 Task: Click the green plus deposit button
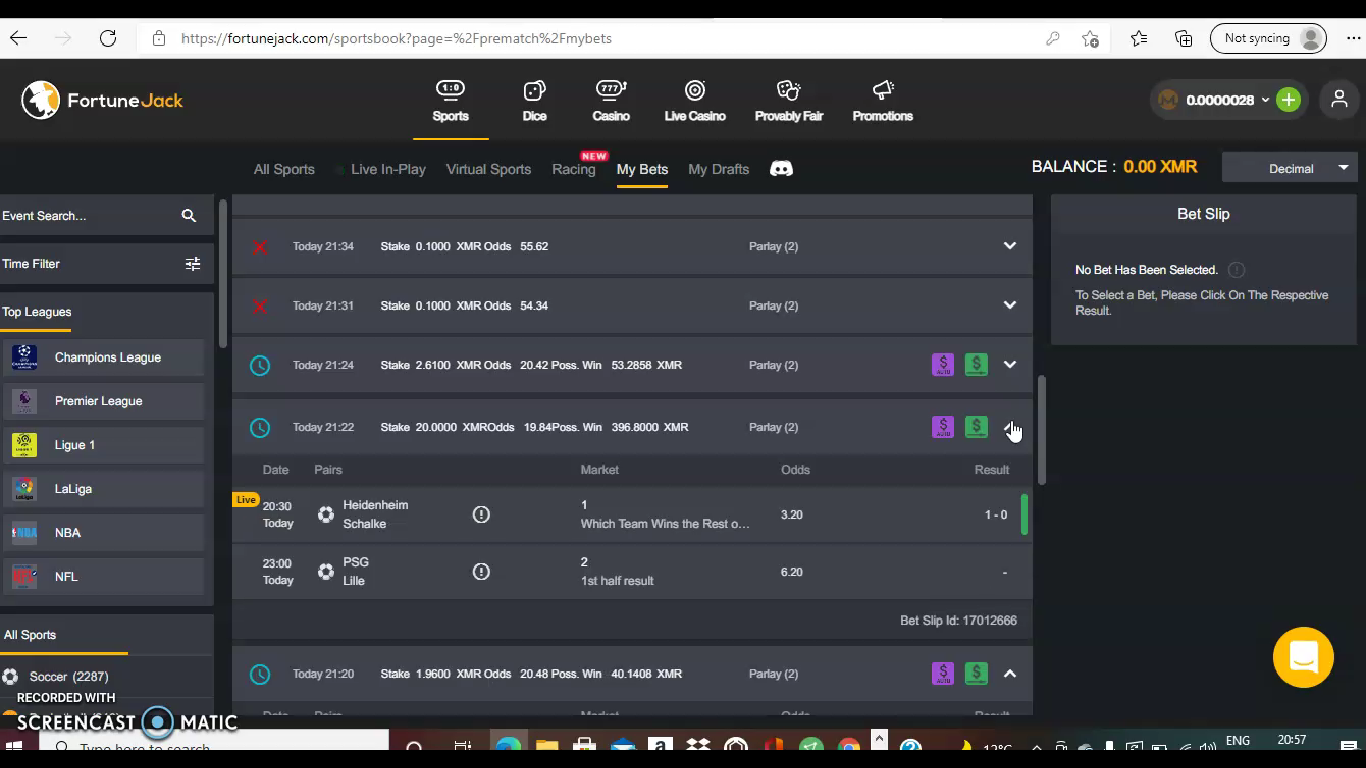pos(1288,100)
